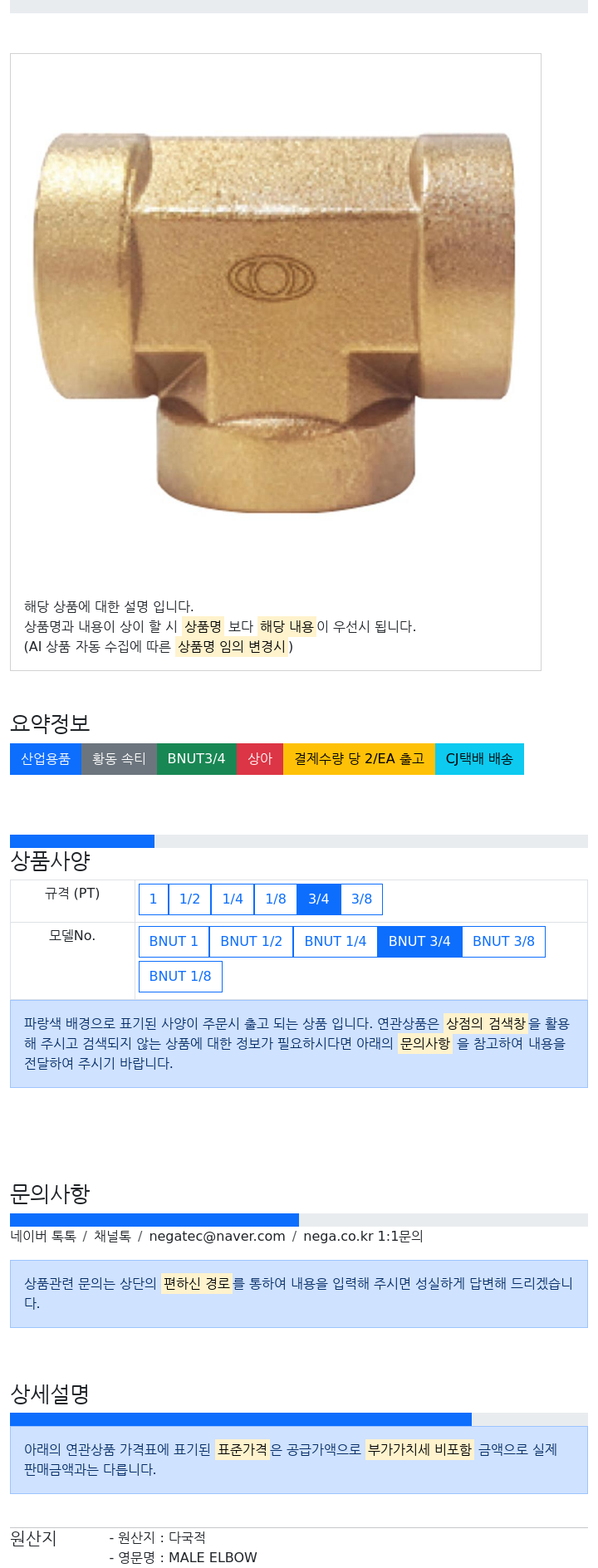The image size is (598, 1568).
Task: Select model BNUT 1
Action: point(174,942)
